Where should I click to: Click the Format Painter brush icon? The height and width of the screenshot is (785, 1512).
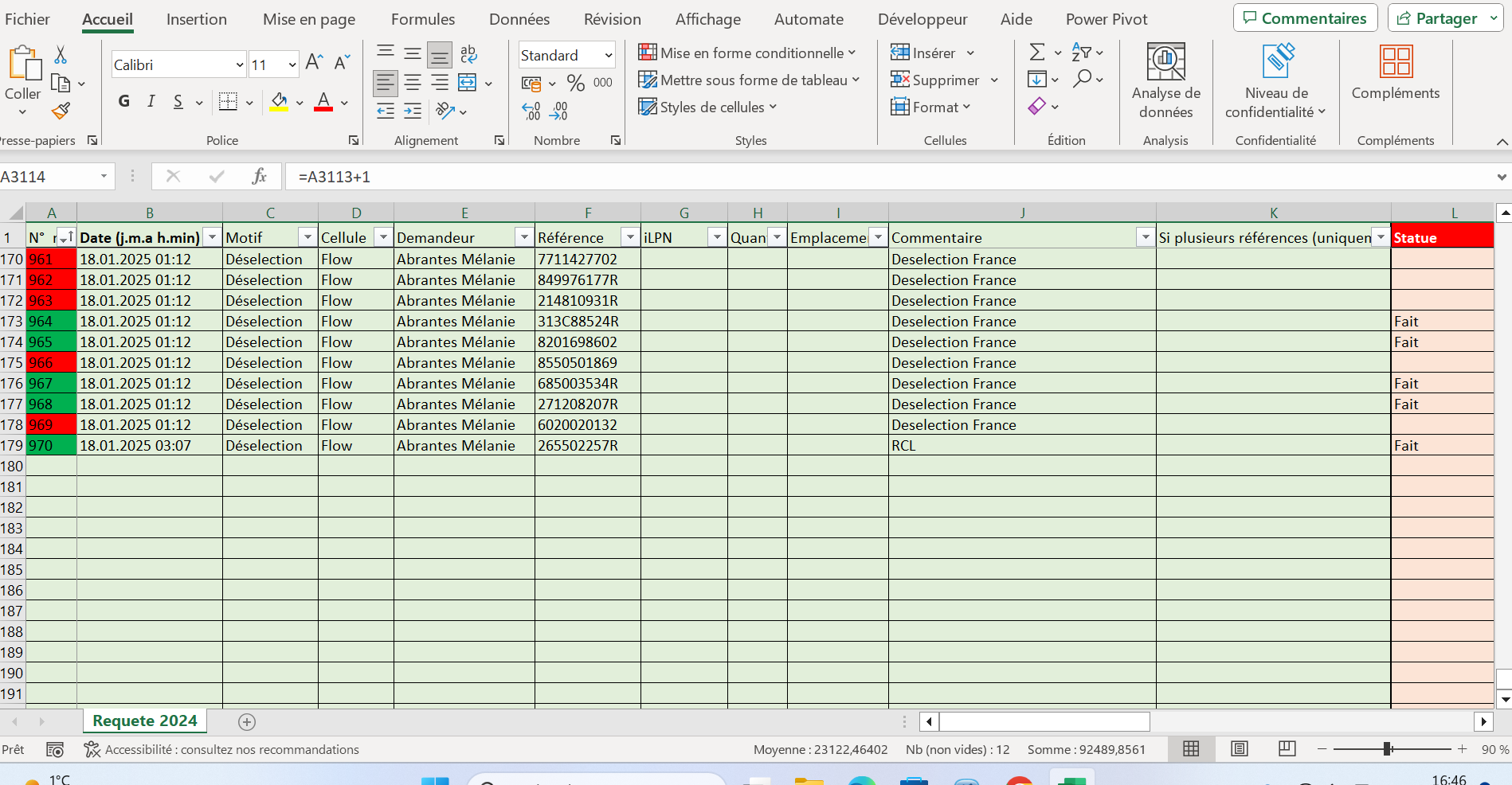61,111
